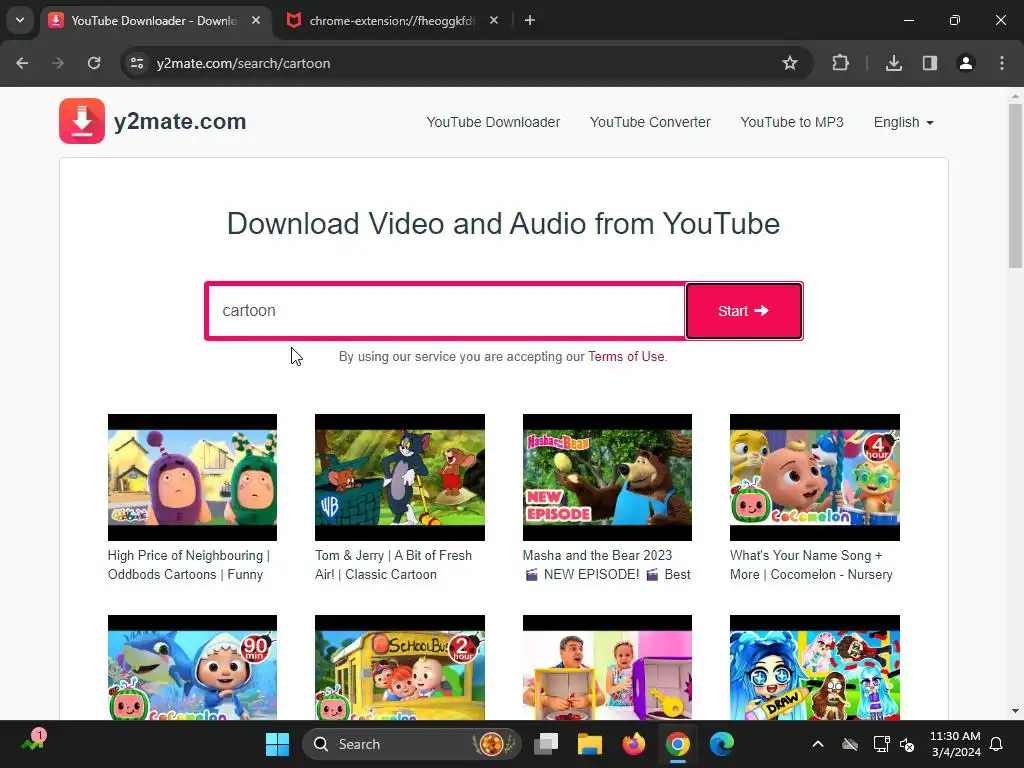1024x768 pixels.
Task: Close the chrome-extension tab
Action: tap(494, 20)
